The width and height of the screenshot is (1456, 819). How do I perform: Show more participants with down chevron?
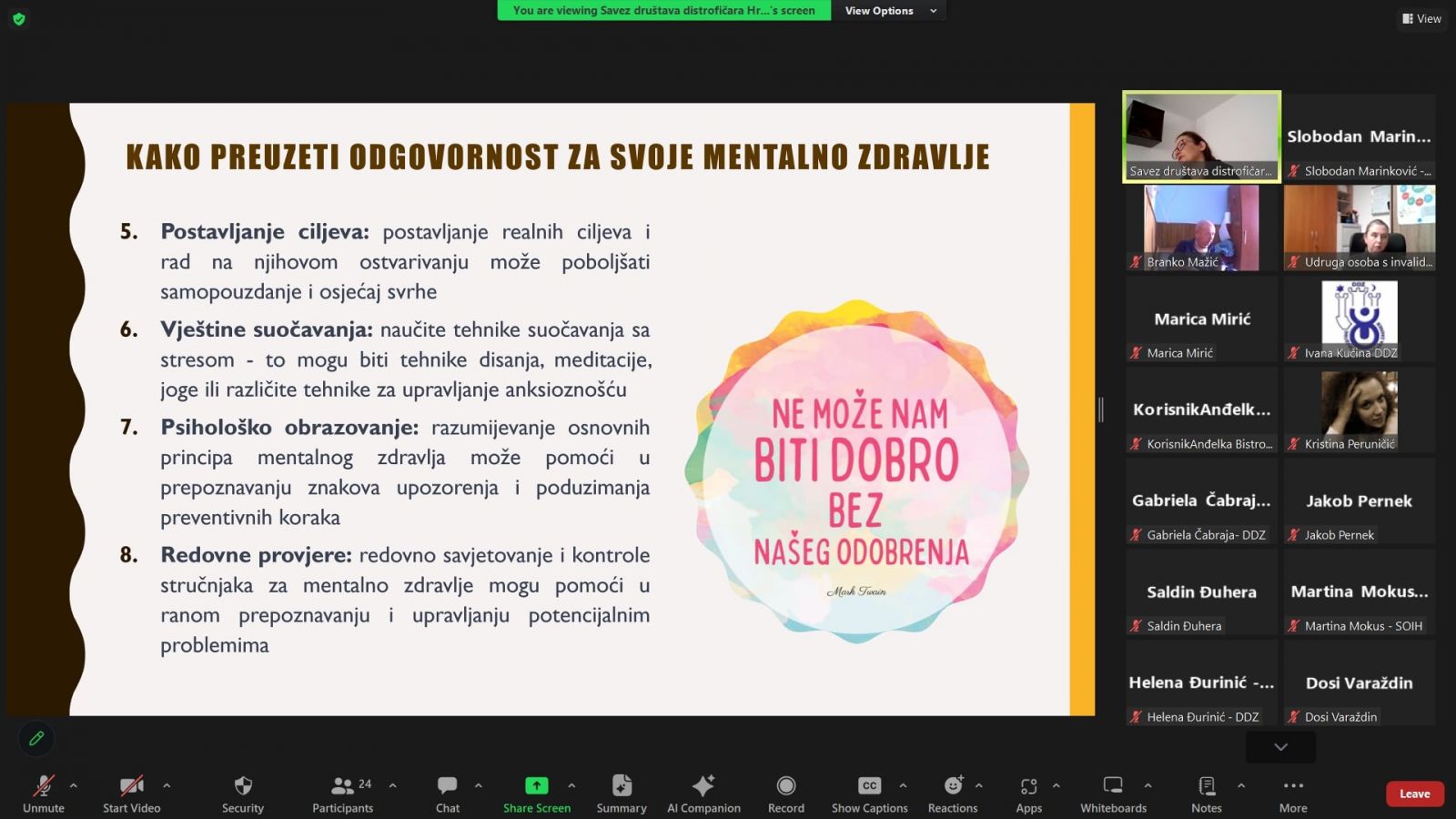tap(1280, 747)
